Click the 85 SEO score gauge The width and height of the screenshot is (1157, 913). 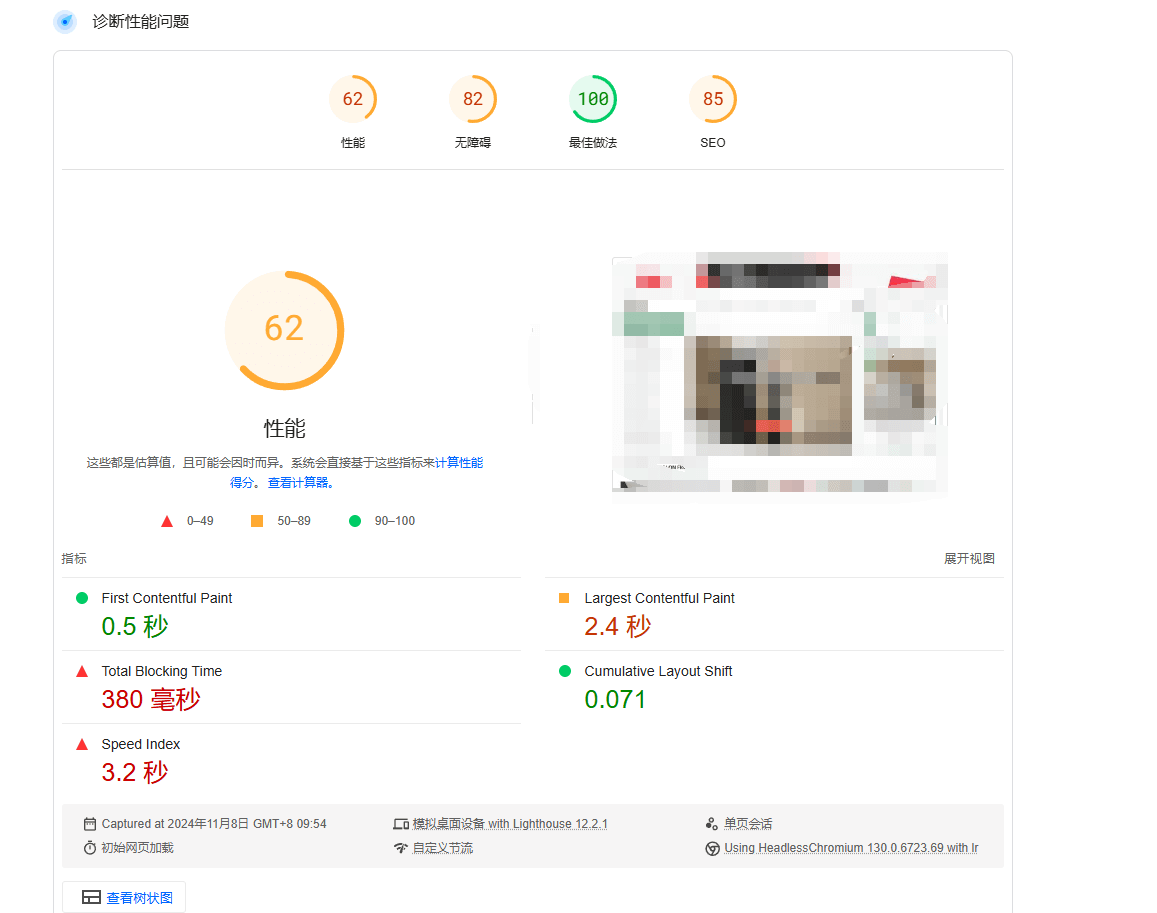pos(713,99)
